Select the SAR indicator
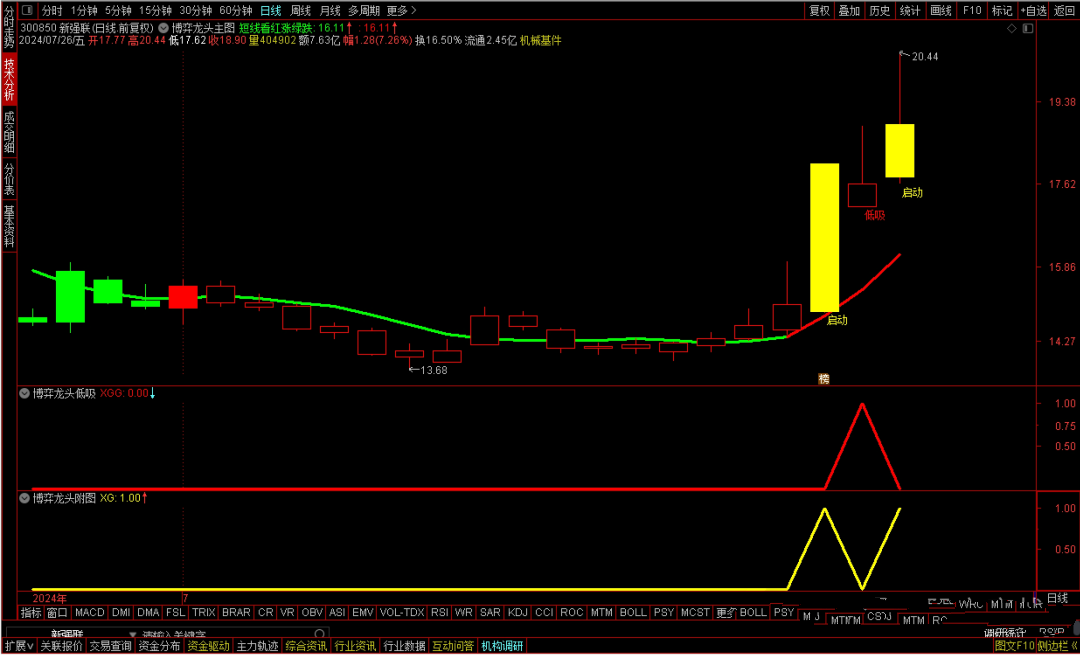This screenshot has height=655, width=1080. click(x=490, y=612)
